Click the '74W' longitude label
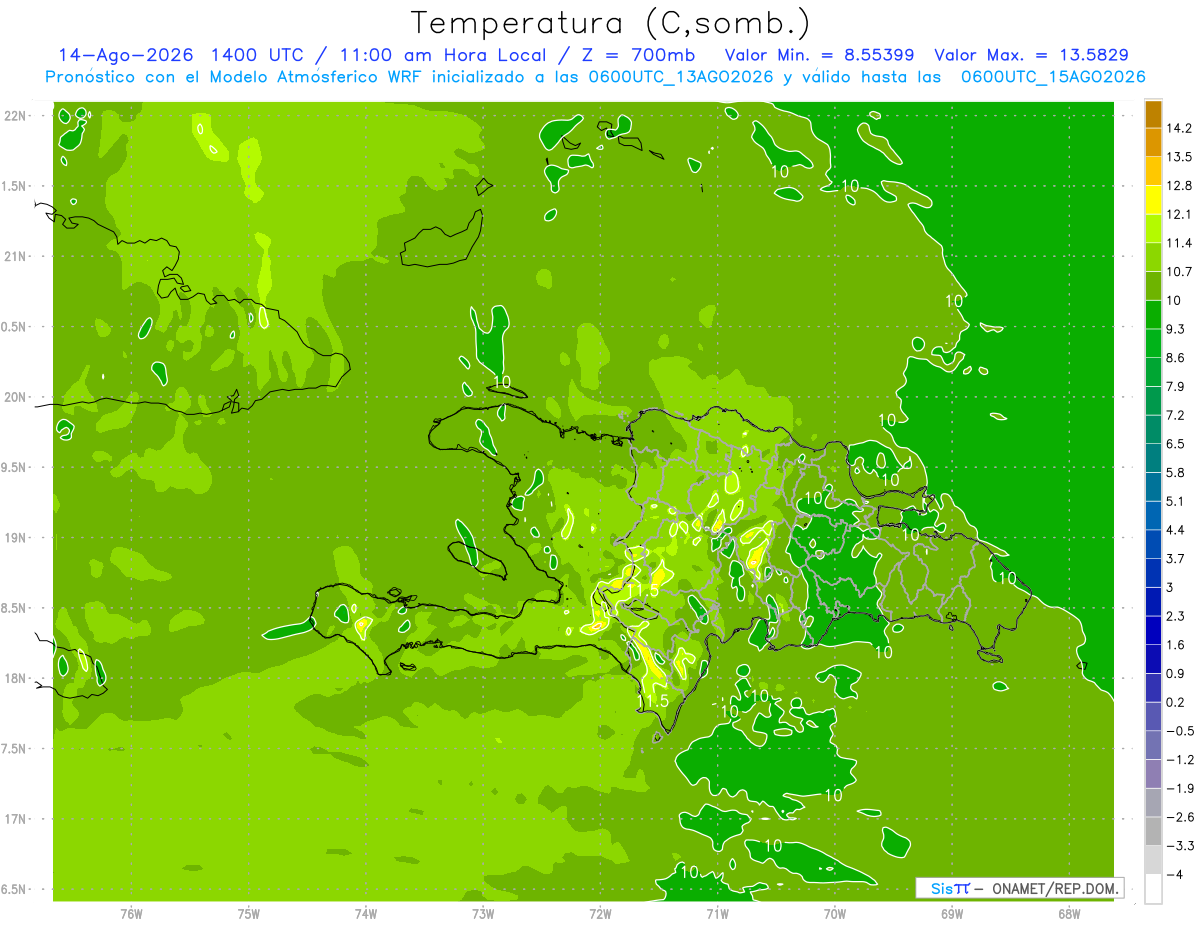Screen dimensions: 1200x927 [x=366, y=912]
